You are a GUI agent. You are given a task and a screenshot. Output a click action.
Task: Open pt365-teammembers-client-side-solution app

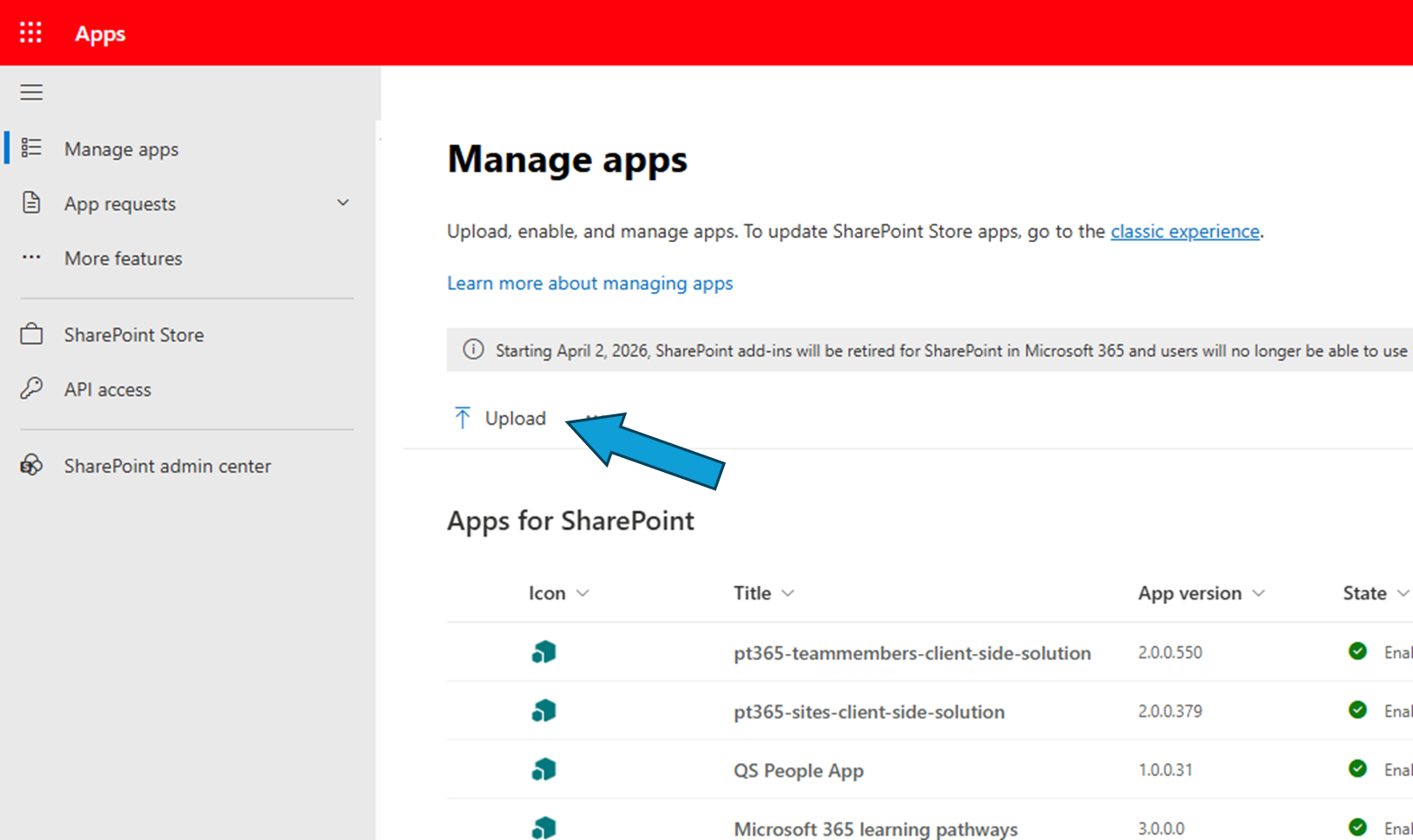pos(912,653)
